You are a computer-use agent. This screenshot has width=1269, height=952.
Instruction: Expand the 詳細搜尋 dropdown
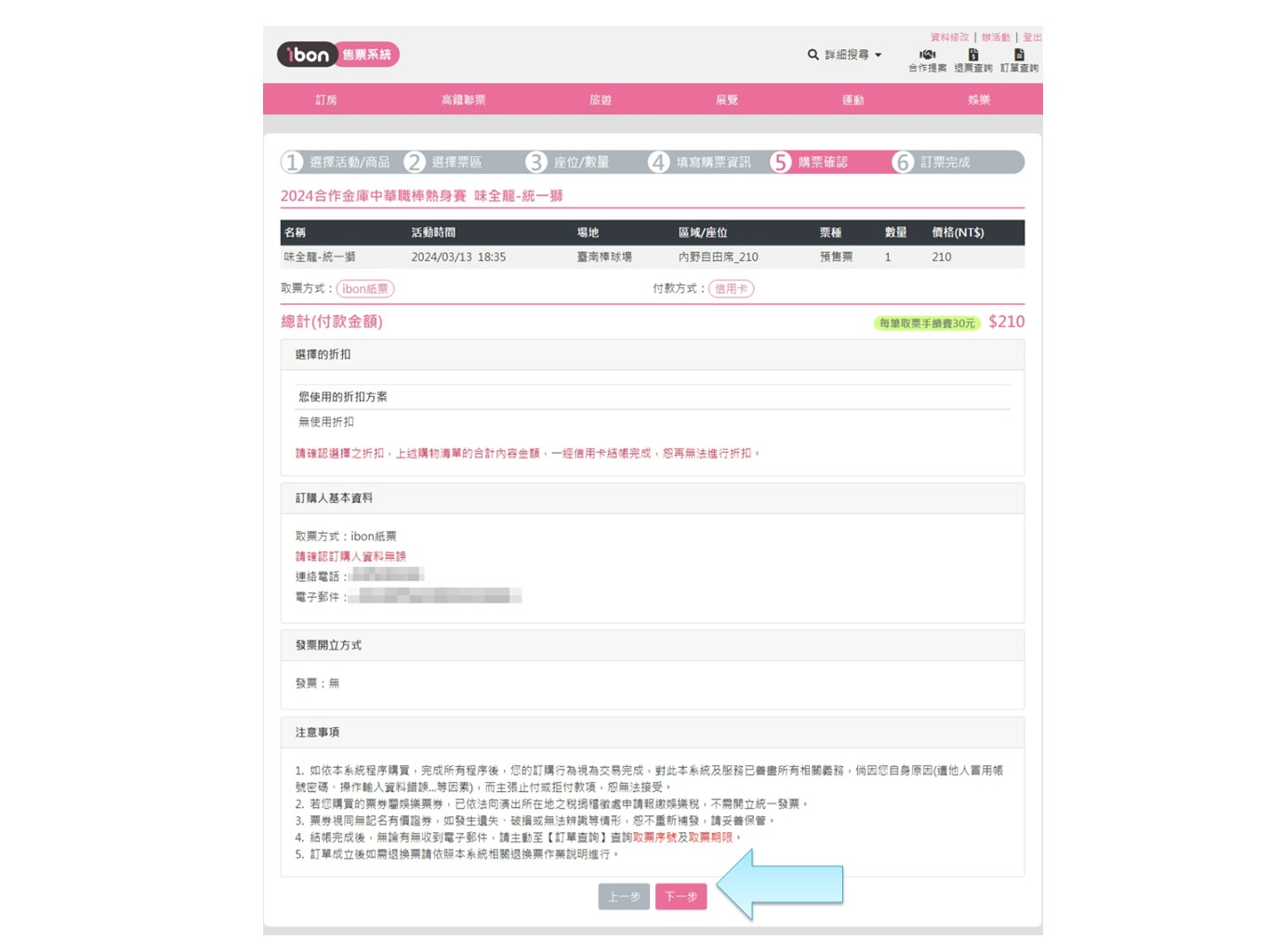click(x=853, y=55)
